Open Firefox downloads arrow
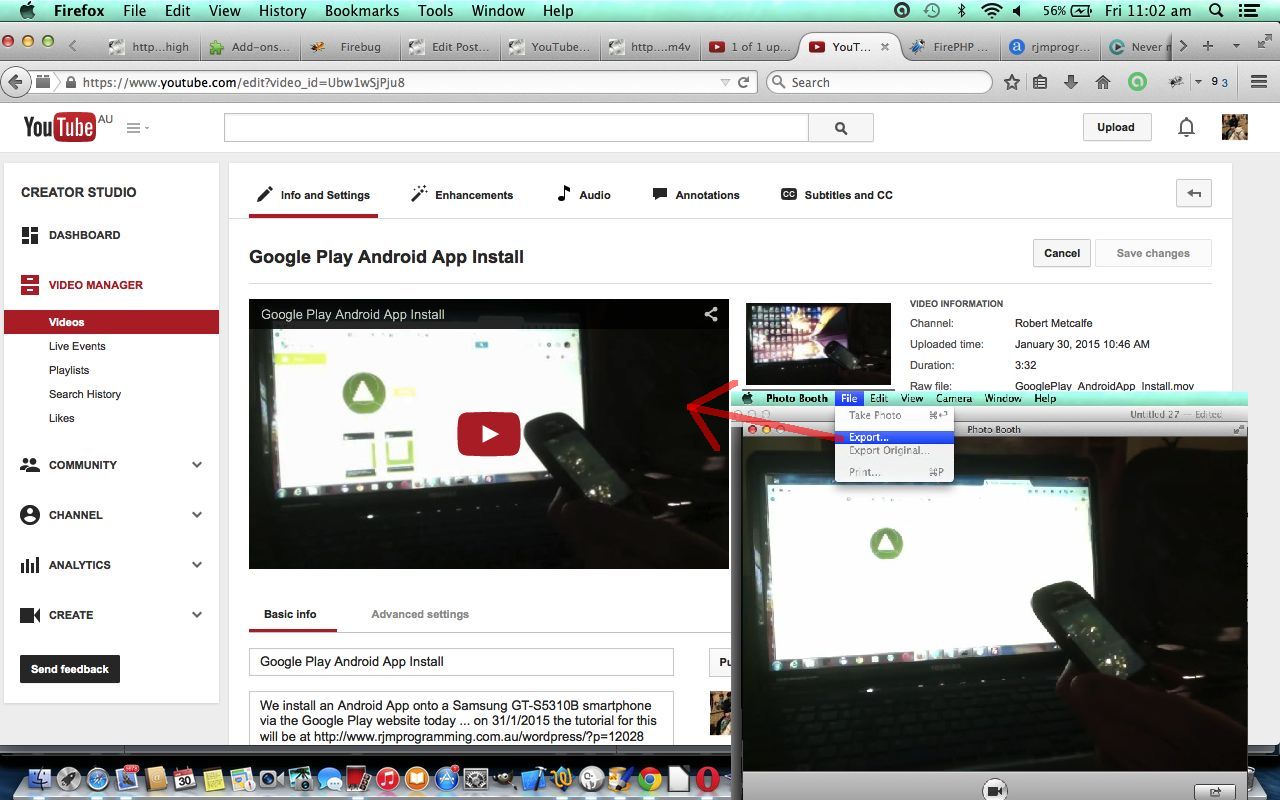 [x=1071, y=82]
